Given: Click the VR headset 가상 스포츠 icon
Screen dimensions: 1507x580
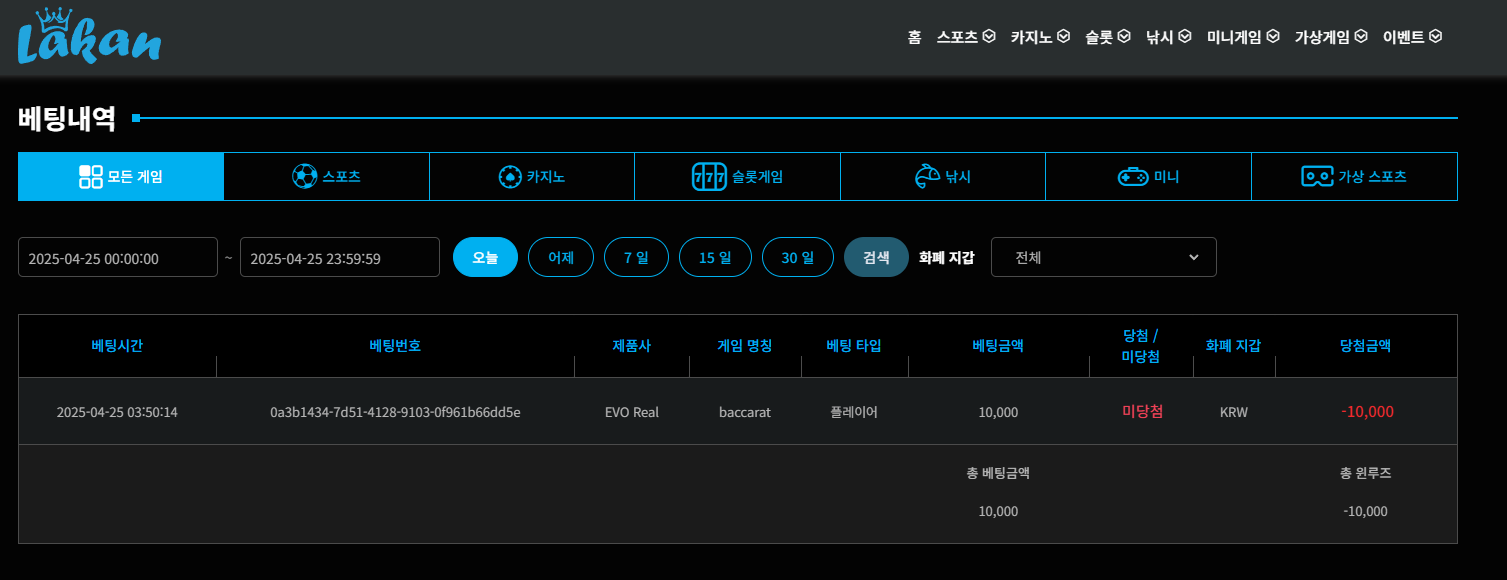Looking at the screenshot, I should click(1317, 177).
